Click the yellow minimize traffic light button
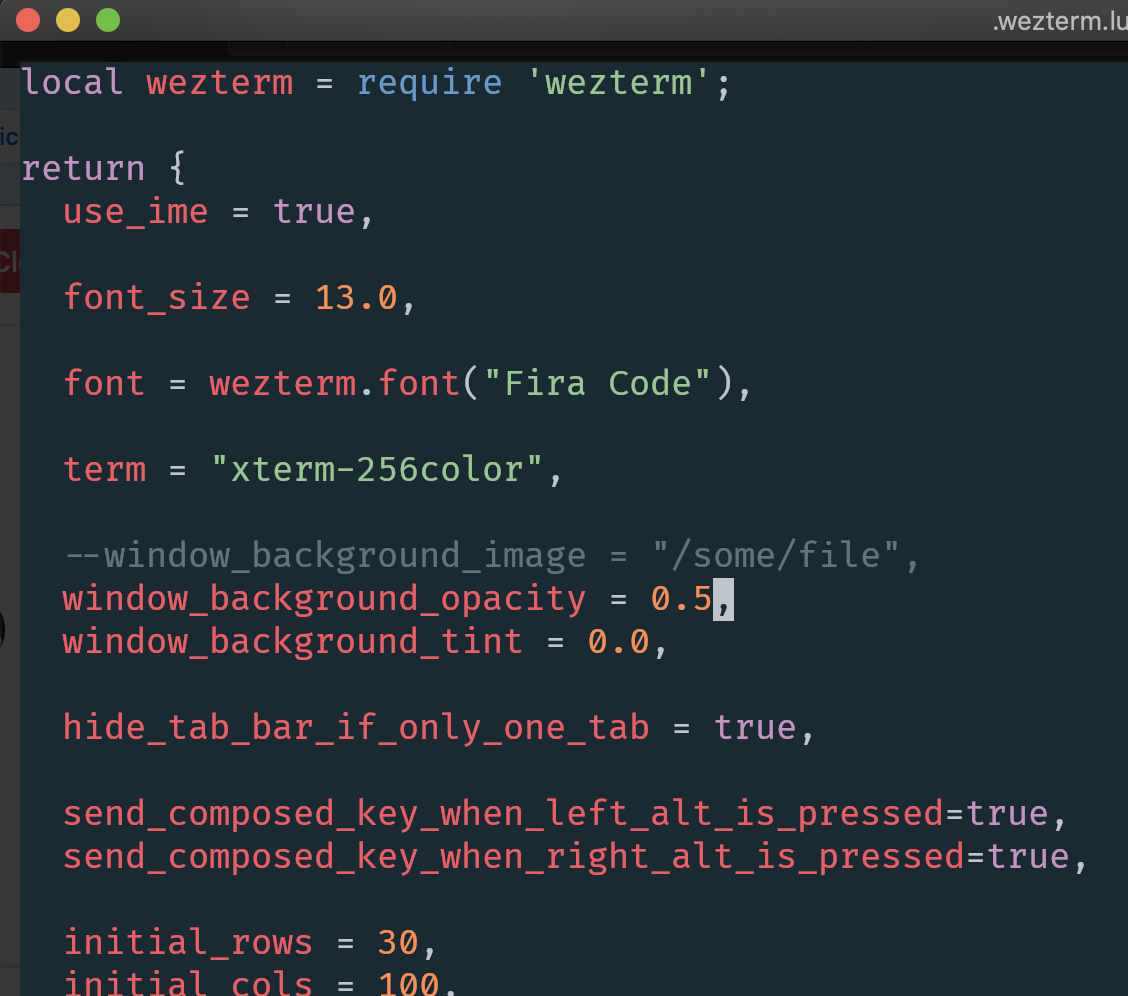 coord(68,19)
